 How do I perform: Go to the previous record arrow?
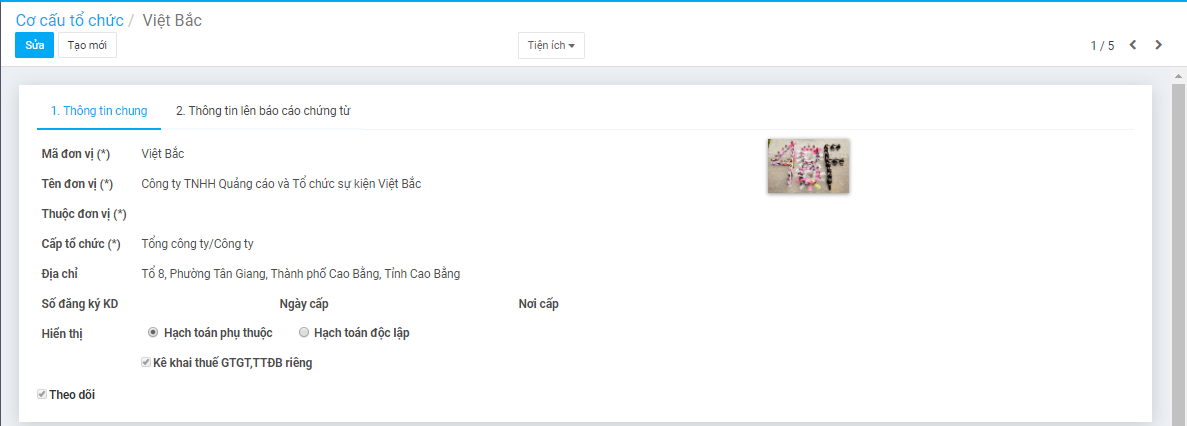pos(1133,45)
